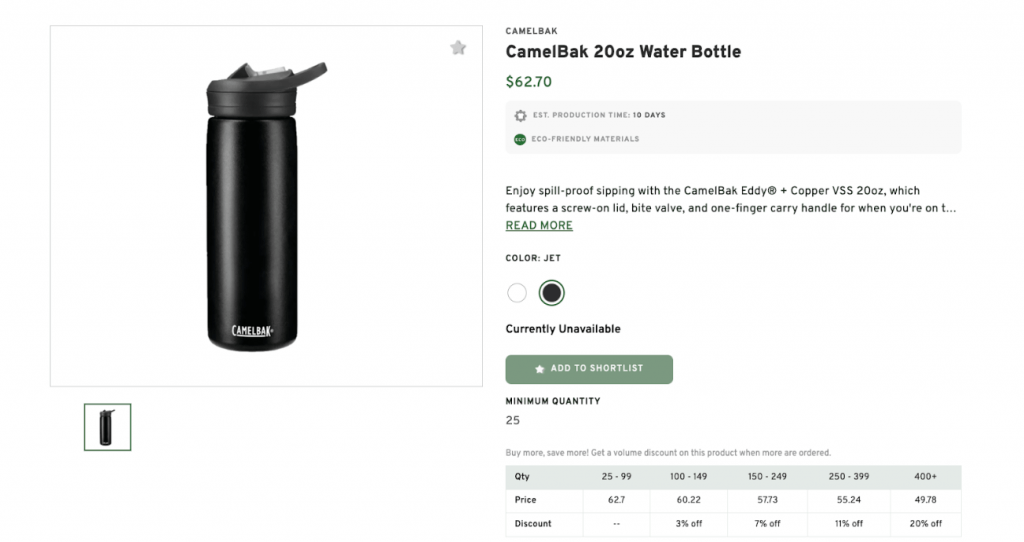1024x542 pixels.
Task: Click the green eco-friendly materials icon
Action: (x=520, y=139)
